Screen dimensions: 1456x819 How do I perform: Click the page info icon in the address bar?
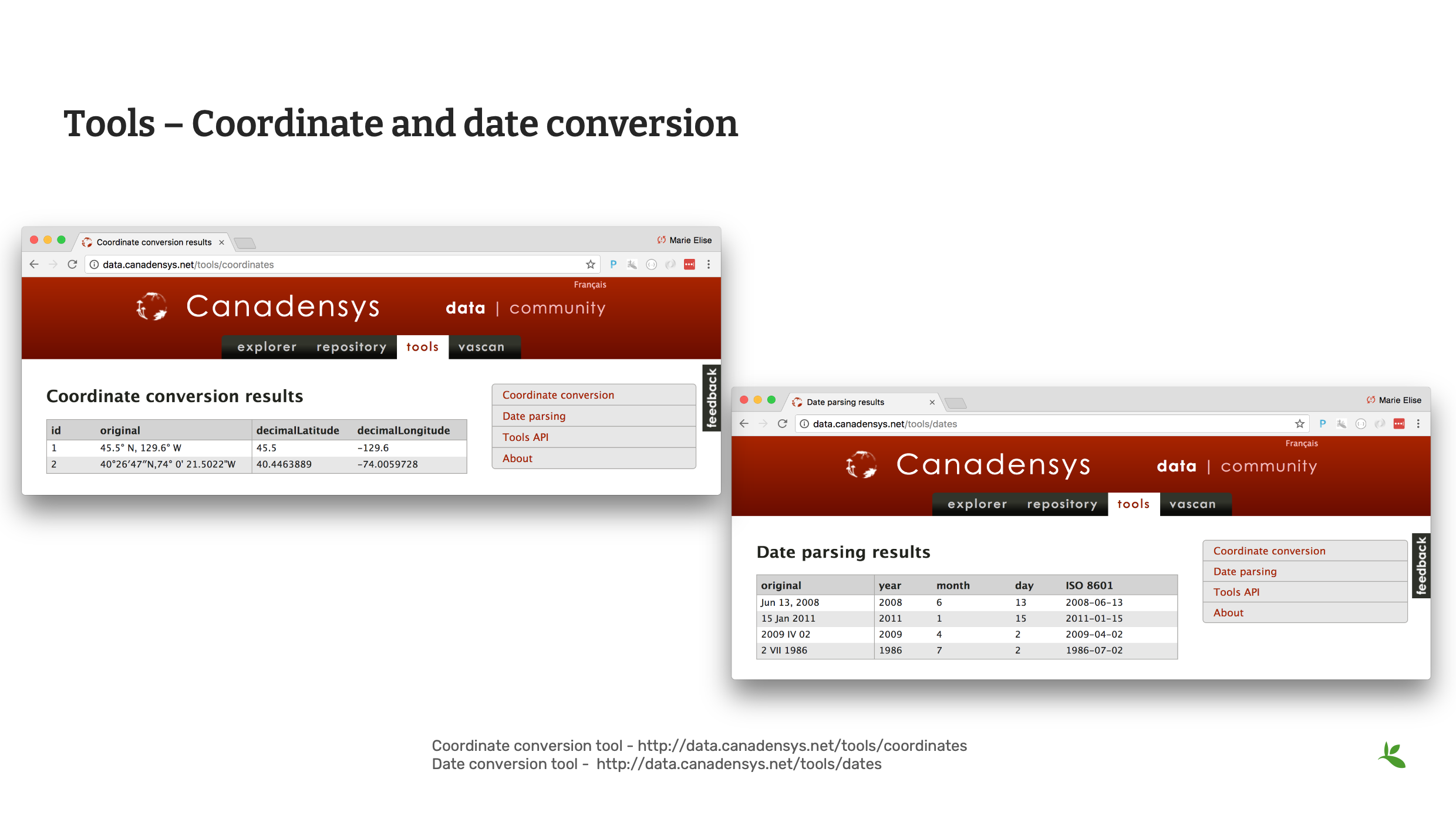tap(94, 264)
